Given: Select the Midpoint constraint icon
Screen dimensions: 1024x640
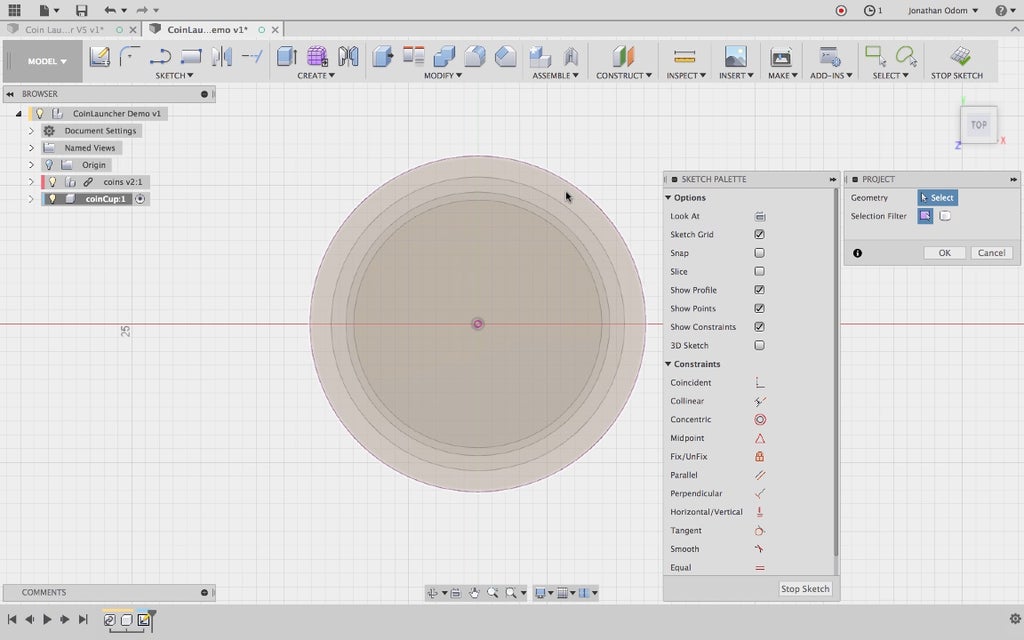Looking at the screenshot, I should coord(760,438).
